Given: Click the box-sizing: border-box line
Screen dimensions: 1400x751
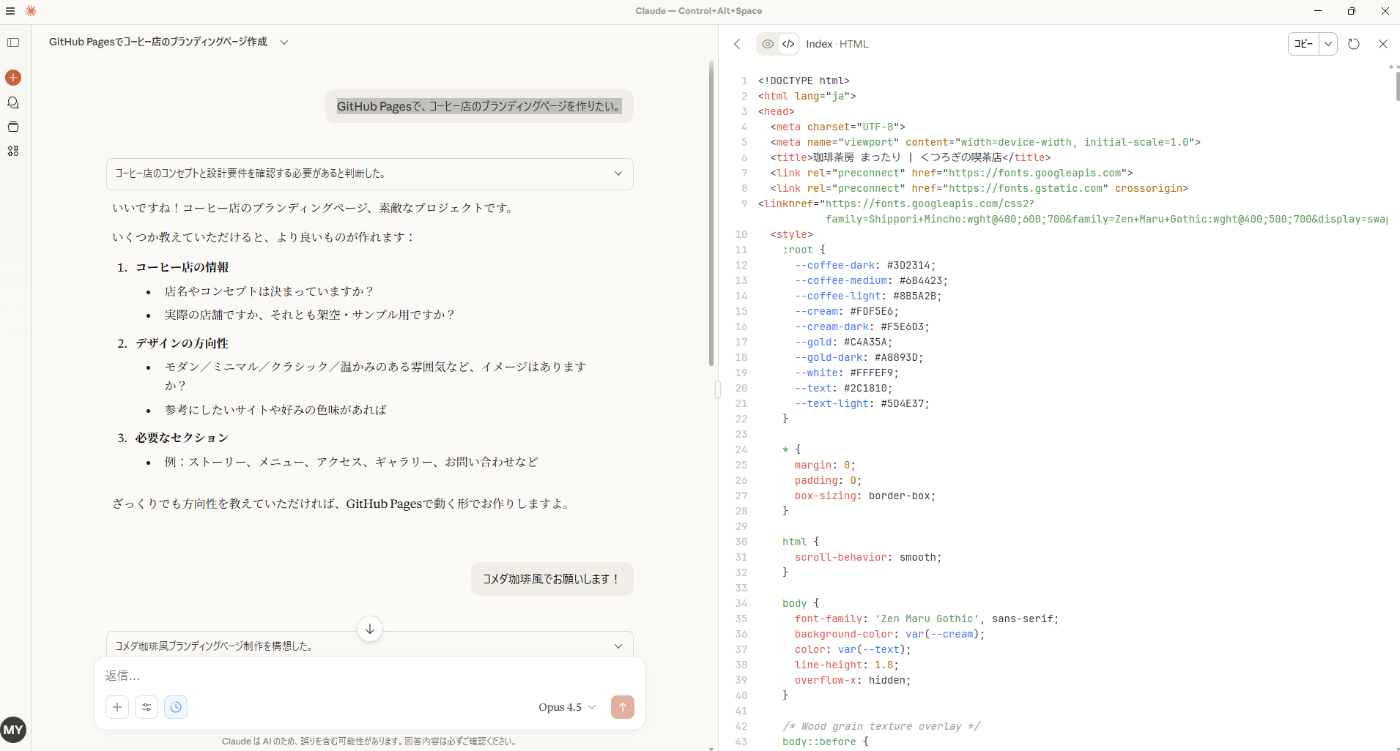Looking at the screenshot, I should tap(865, 495).
